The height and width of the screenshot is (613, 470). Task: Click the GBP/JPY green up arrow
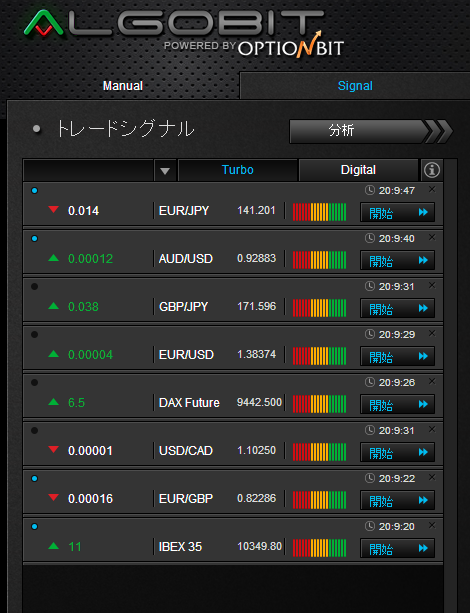coord(54,306)
